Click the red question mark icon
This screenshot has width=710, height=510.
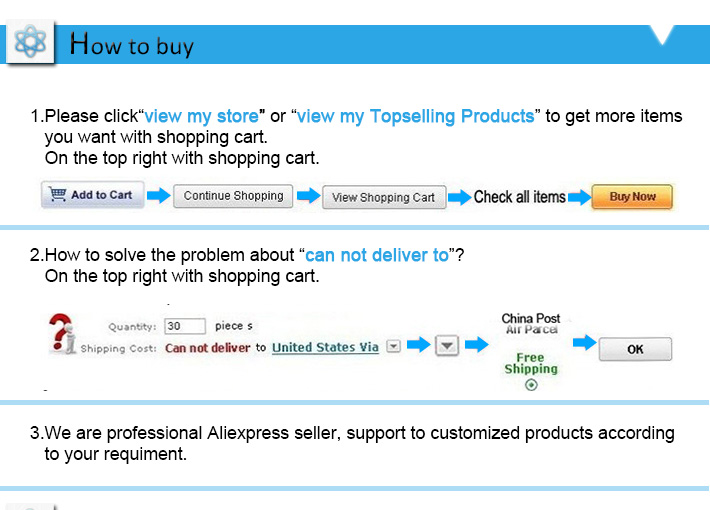[x=62, y=333]
